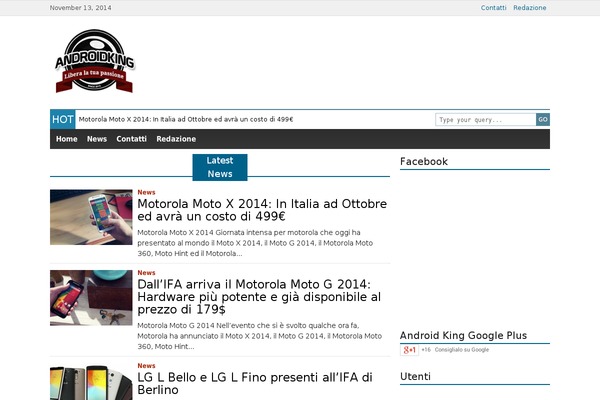Open Contatti link in top bar

(x=493, y=8)
